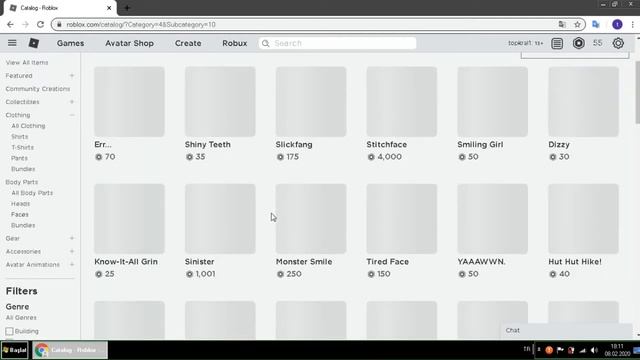Open the Stitchface item thumbnail
This screenshot has width=640, height=360.
402,102
